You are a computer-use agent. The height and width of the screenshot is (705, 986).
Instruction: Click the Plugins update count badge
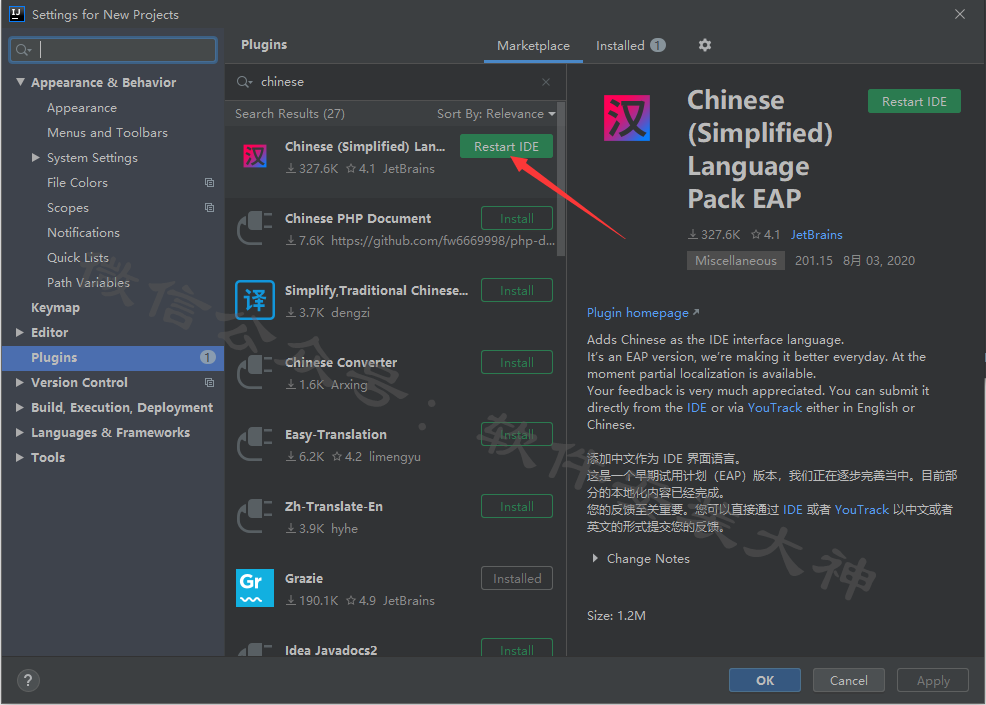click(x=208, y=357)
